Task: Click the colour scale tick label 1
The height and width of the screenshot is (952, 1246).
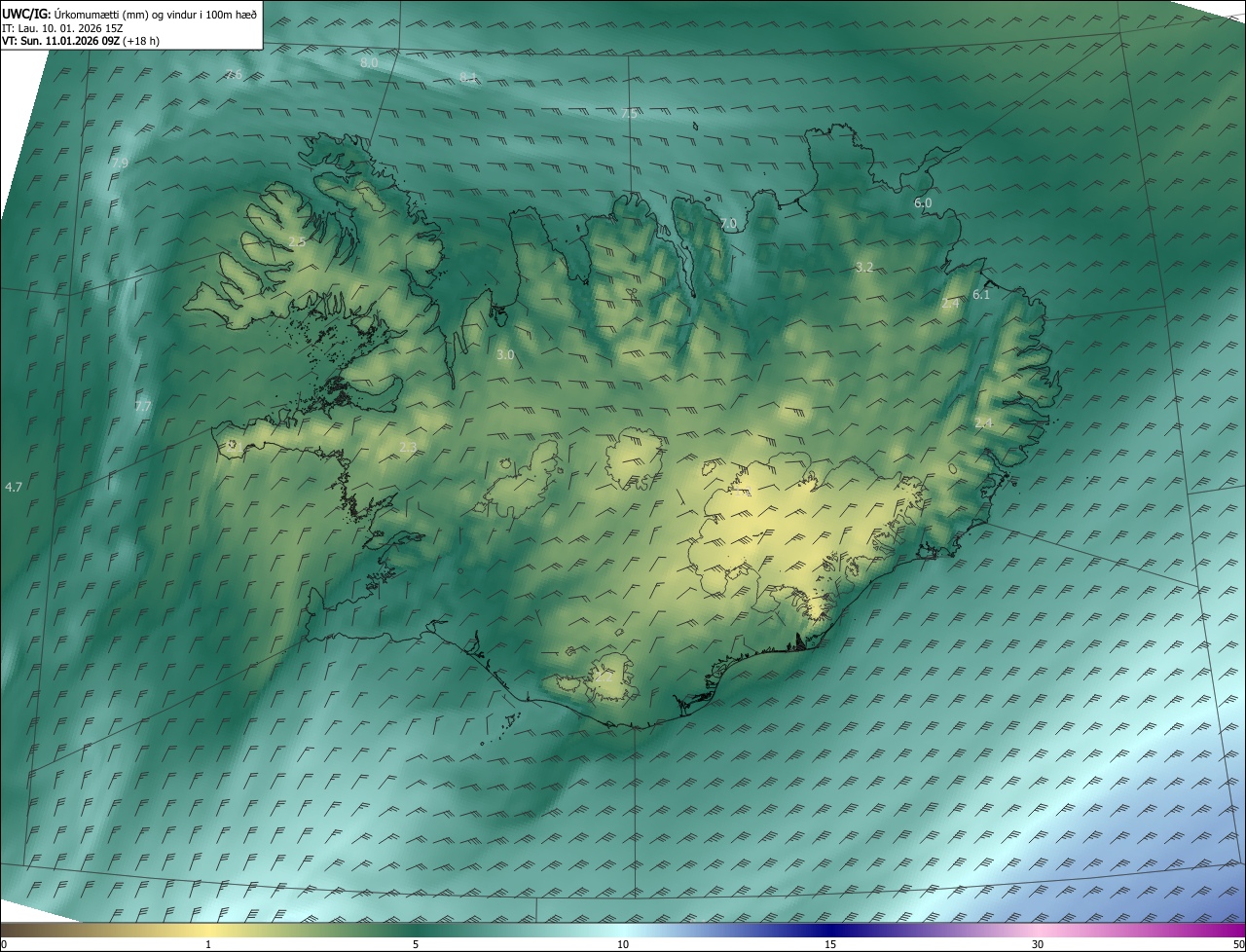Action: click(x=208, y=944)
